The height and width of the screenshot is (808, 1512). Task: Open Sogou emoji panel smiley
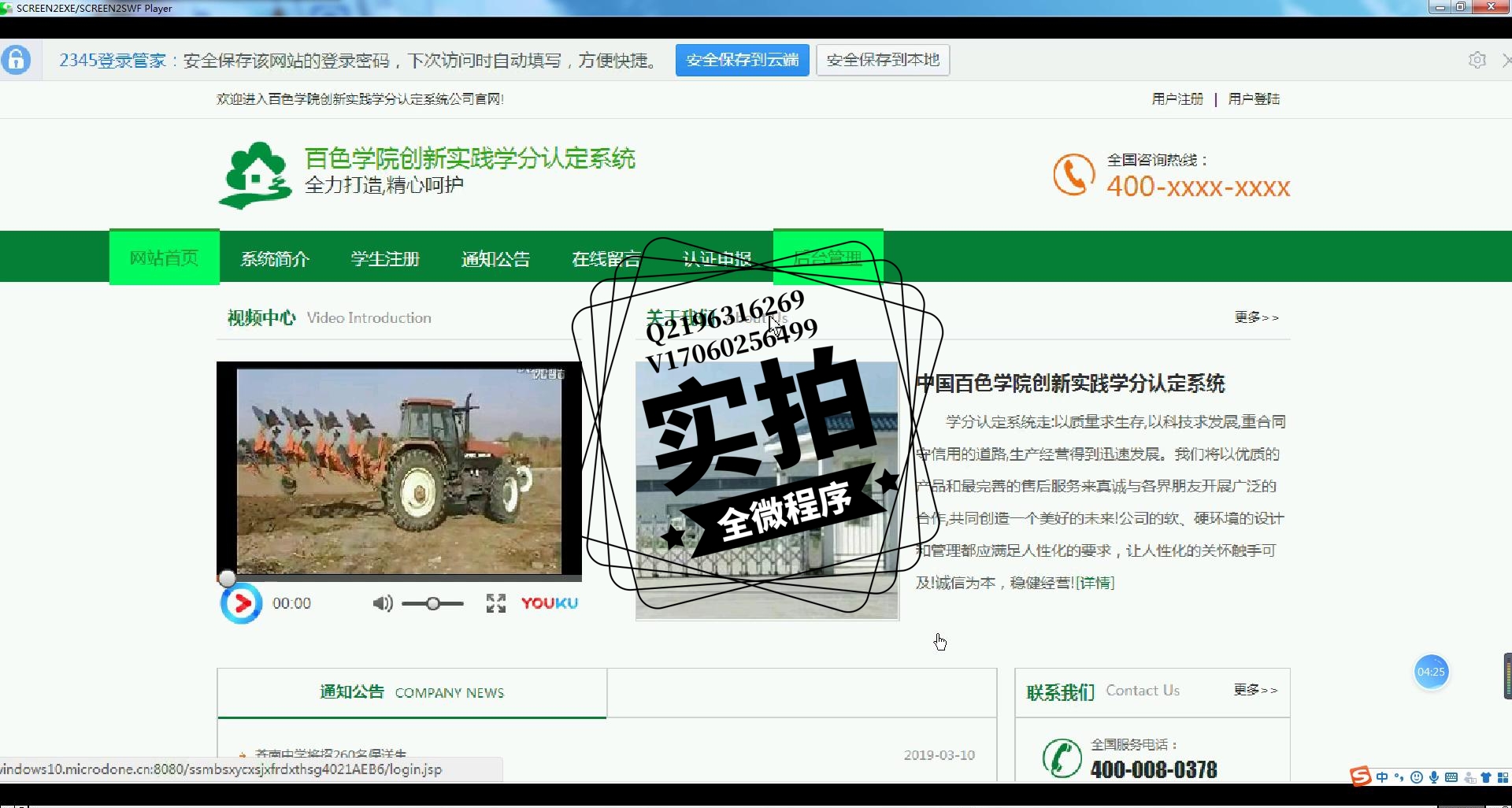click(x=1417, y=777)
